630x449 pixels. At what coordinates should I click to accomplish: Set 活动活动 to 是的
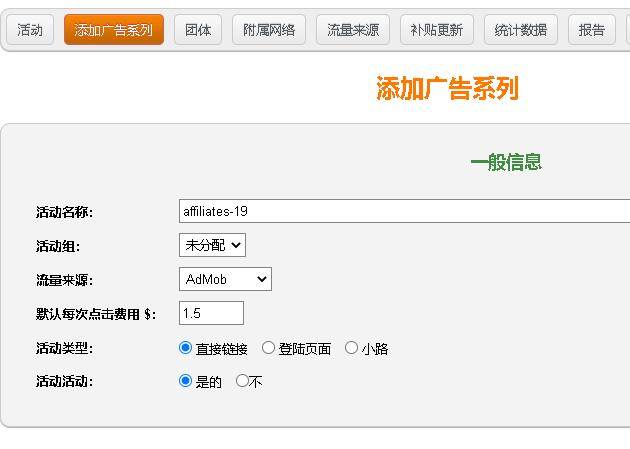click(185, 381)
